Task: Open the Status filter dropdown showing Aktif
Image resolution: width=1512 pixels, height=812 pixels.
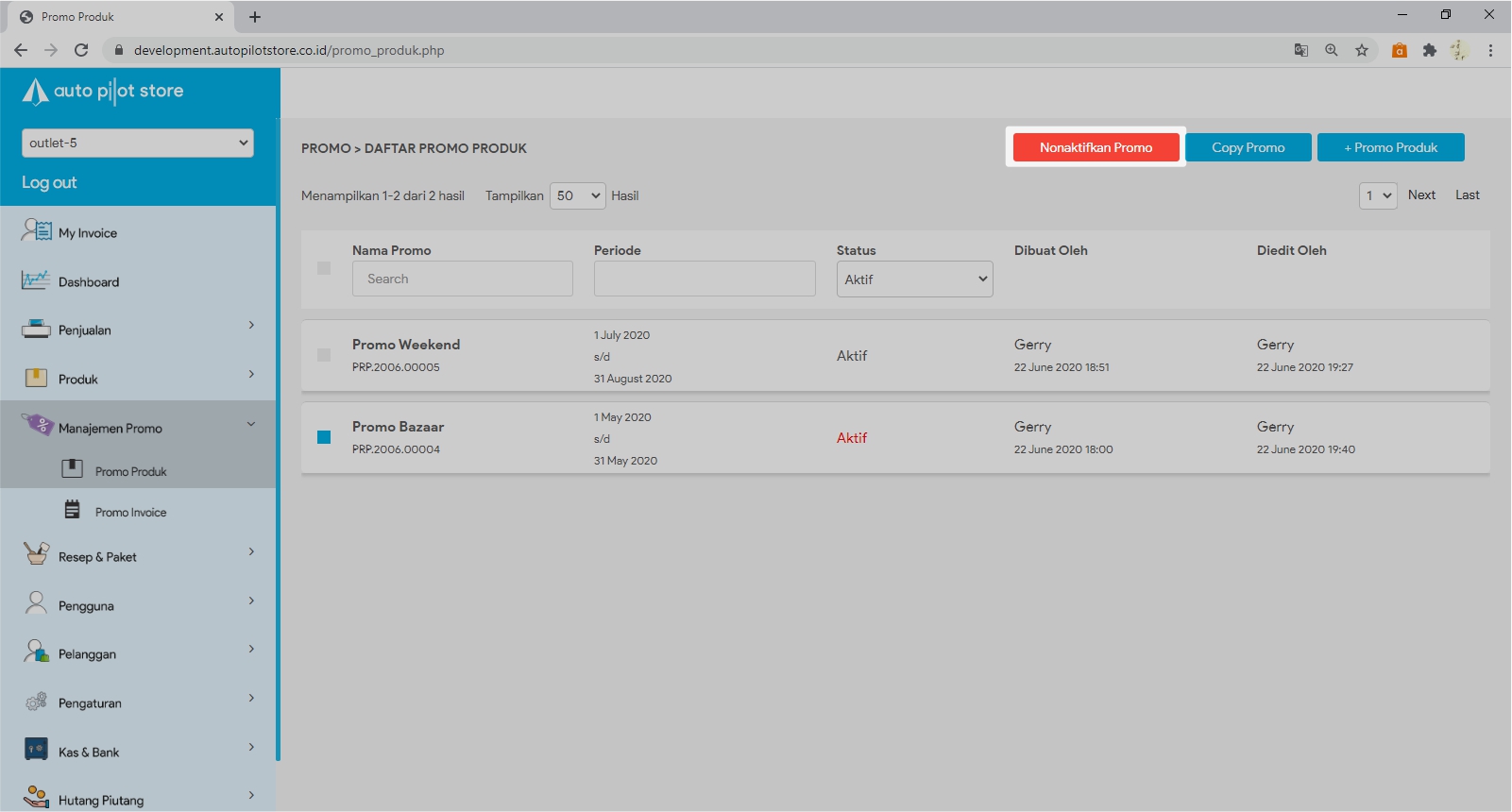Action: pyautogui.click(x=914, y=279)
